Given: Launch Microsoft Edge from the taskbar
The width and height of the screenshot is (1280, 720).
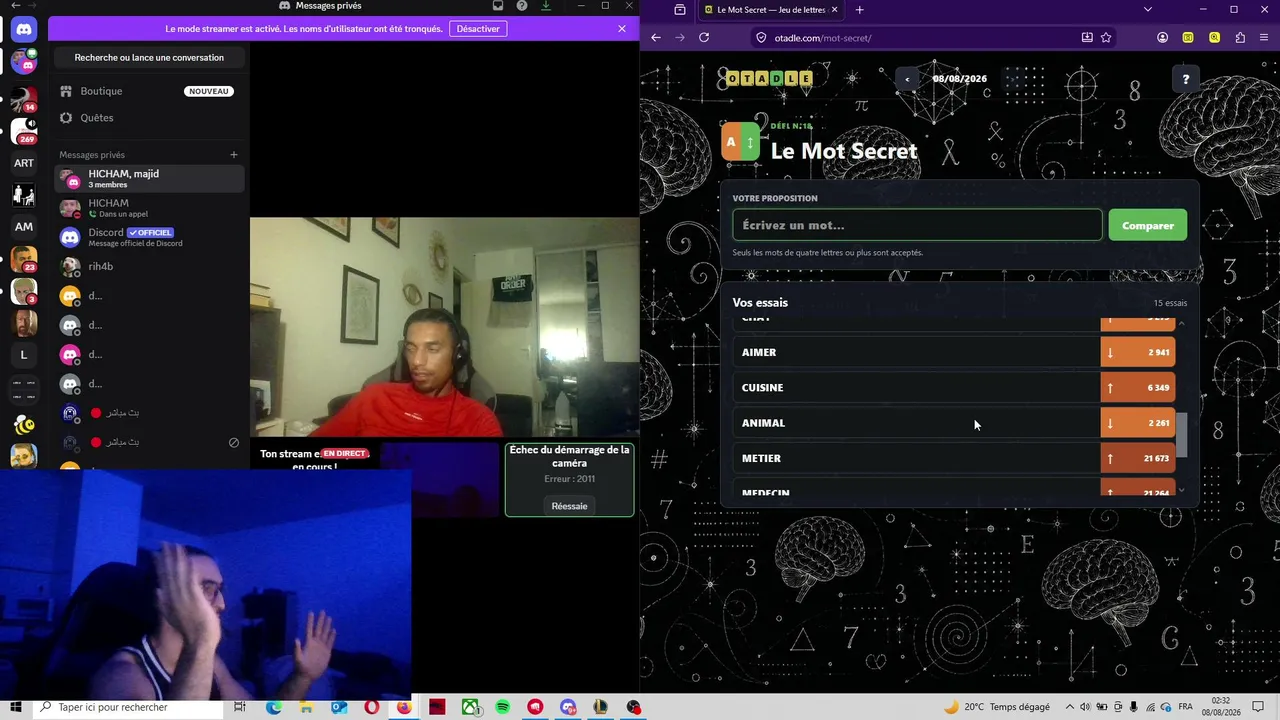Looking at the screenshot, I should (273, 707).
